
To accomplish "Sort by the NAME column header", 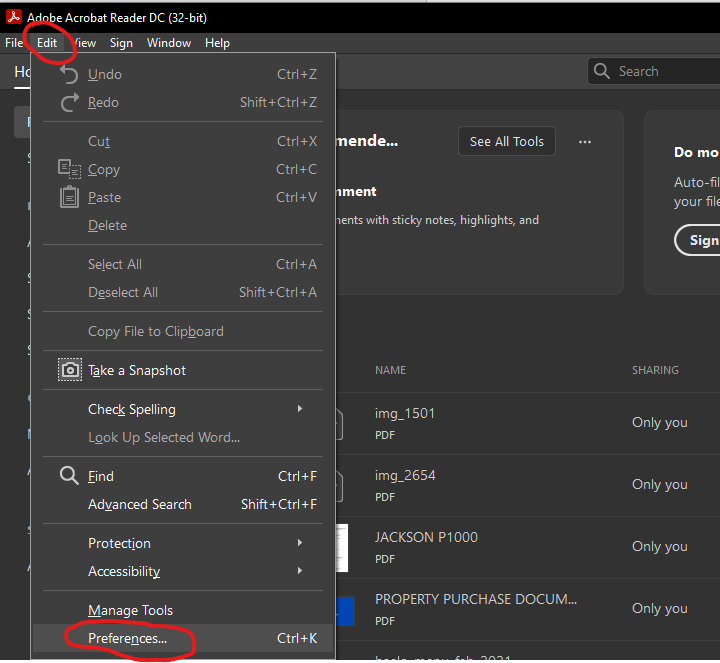I will [x=390, y=370].
